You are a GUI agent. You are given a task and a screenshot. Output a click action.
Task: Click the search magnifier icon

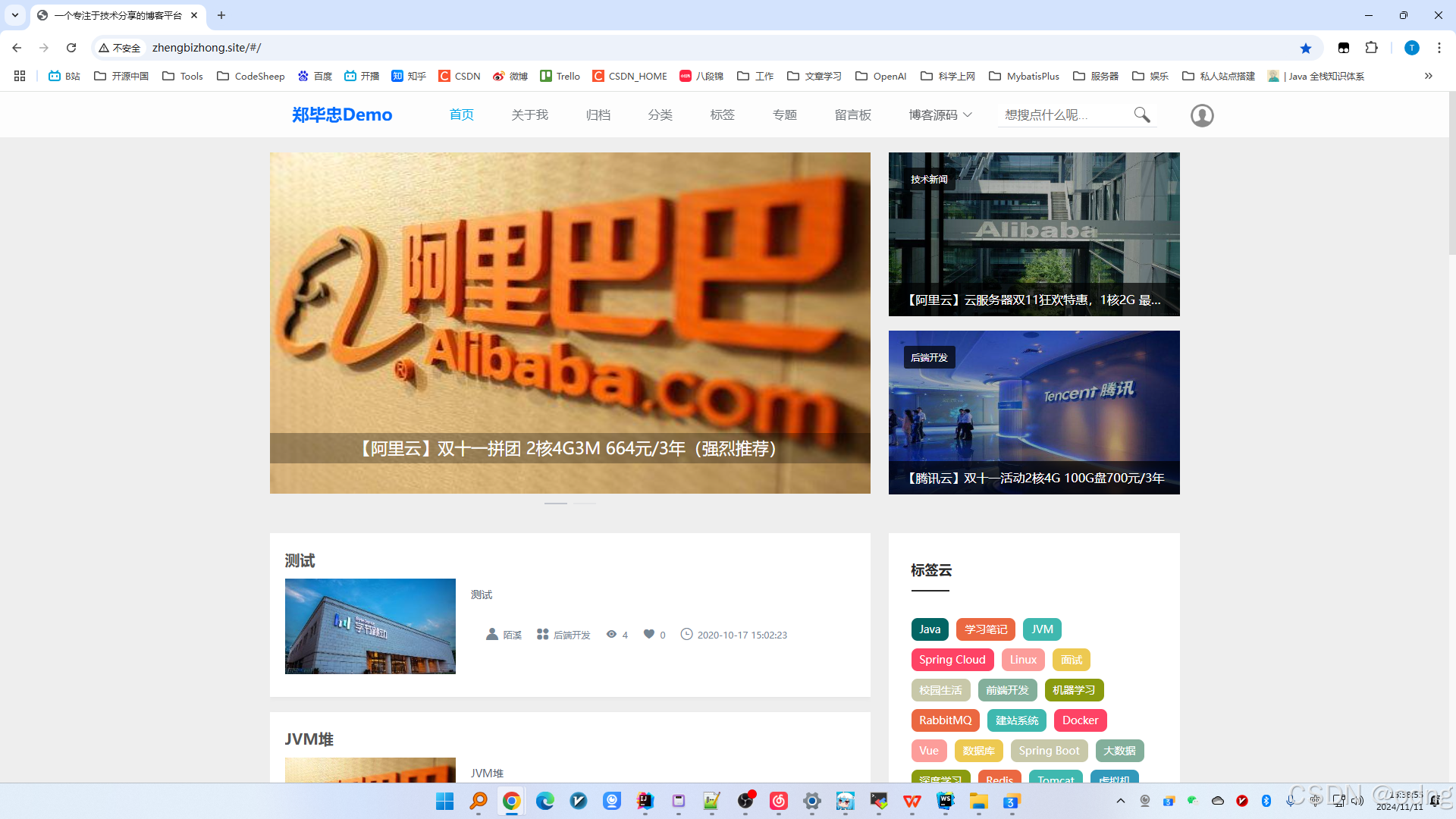click(x=1141, y=115)
